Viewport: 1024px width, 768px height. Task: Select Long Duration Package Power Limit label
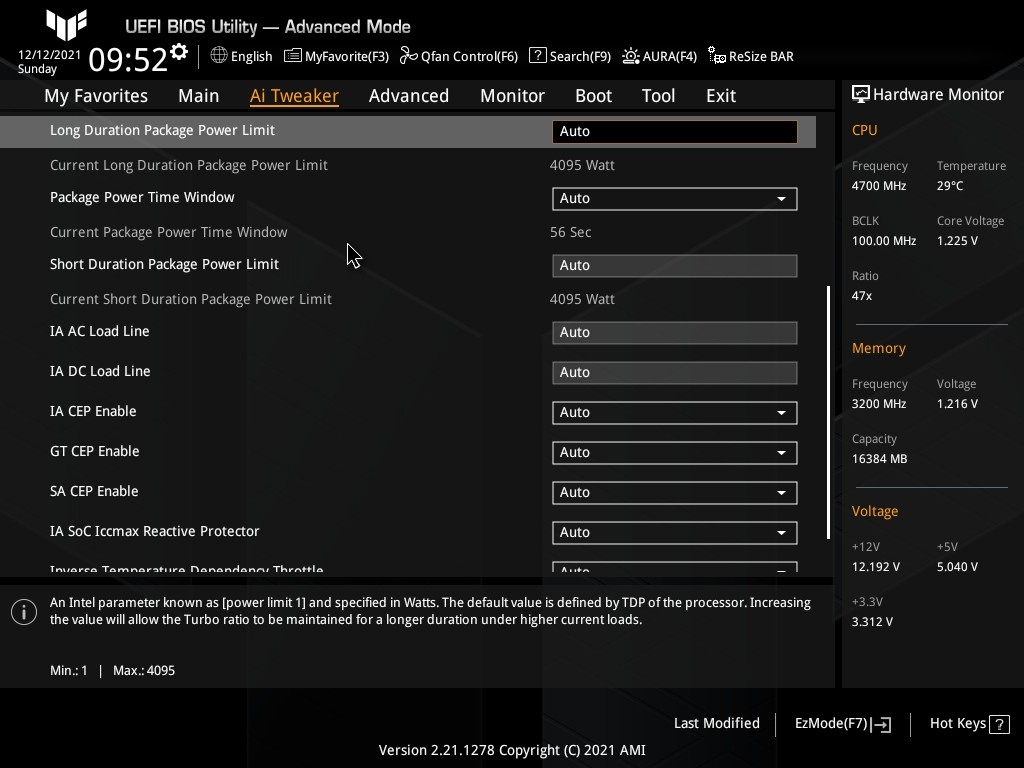coord(162,130)
